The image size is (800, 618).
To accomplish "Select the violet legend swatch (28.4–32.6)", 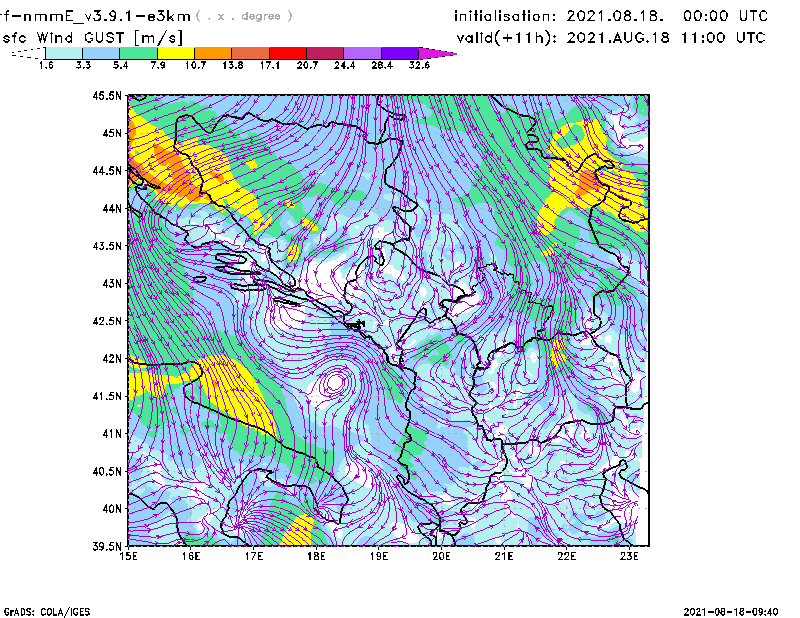I will coord(400,53).
